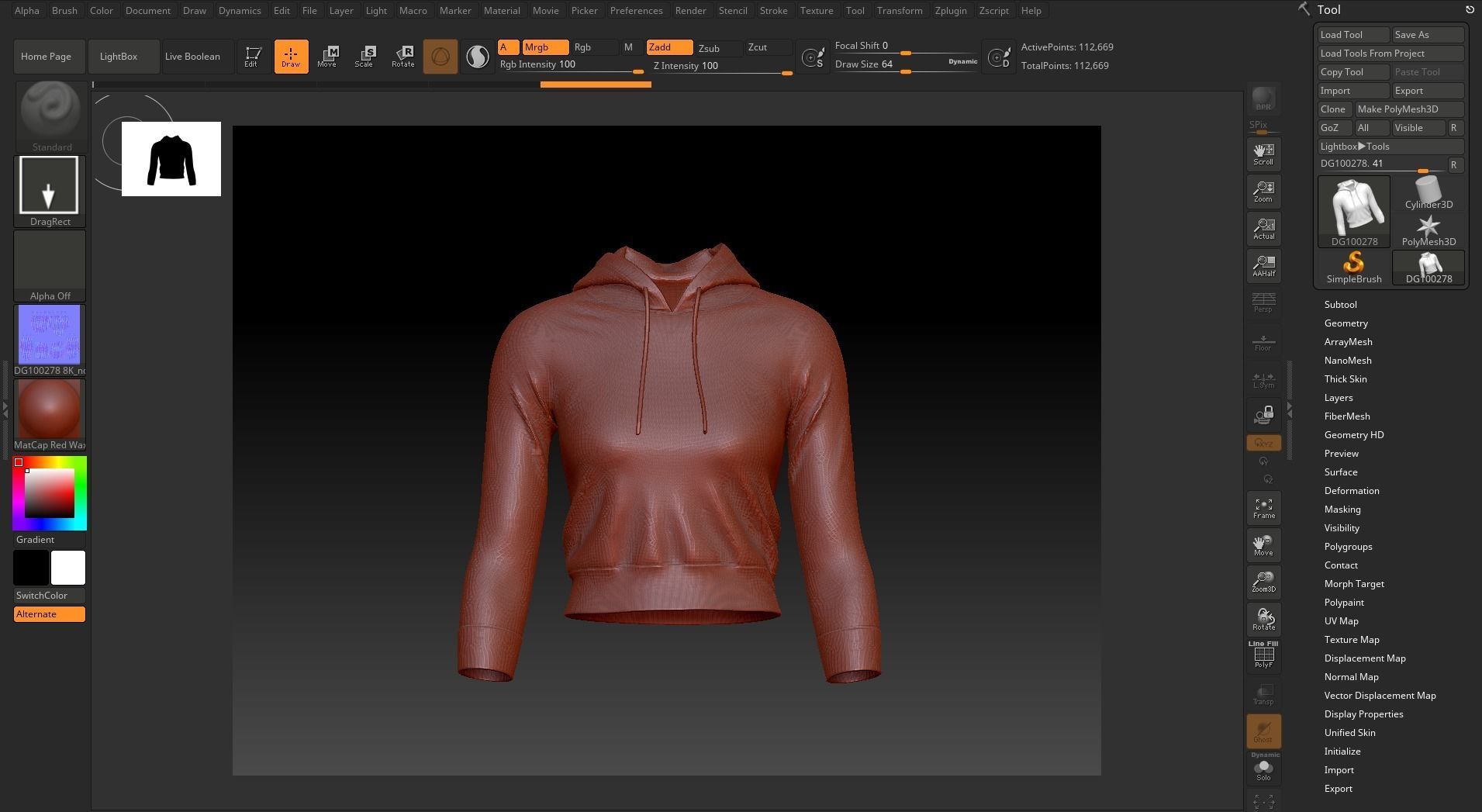Click the Draw Size dynamic icon
The image size is (1482, 812).
tap(999, 57)
